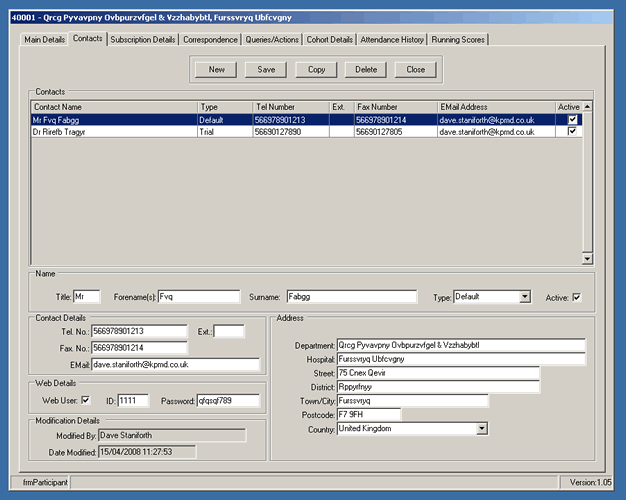Click the Department field
The height and width of the screenshot is (500, 626).
461,345
